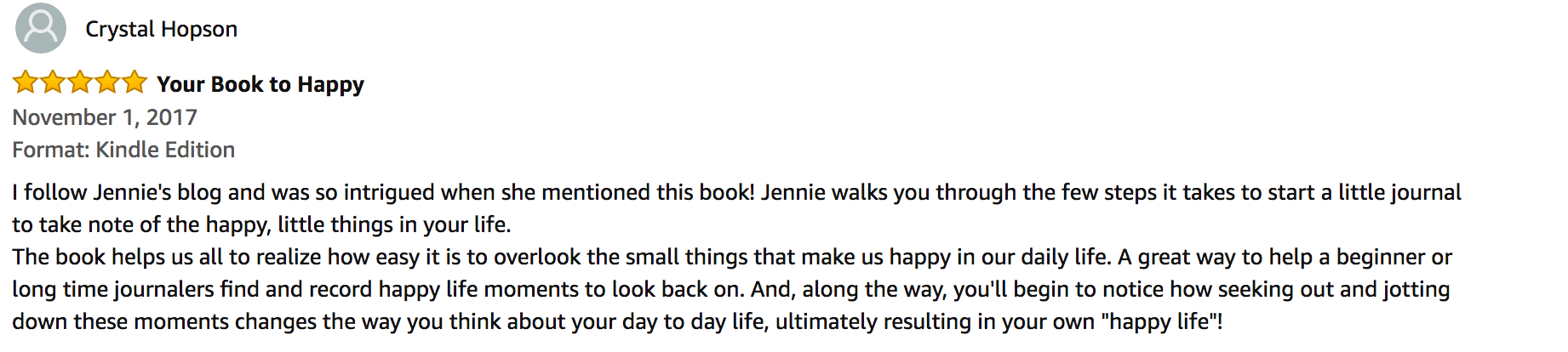The image size is (1568, 352).
Task: Click the "Format: Kindle Edition" text
Action: 123,150
